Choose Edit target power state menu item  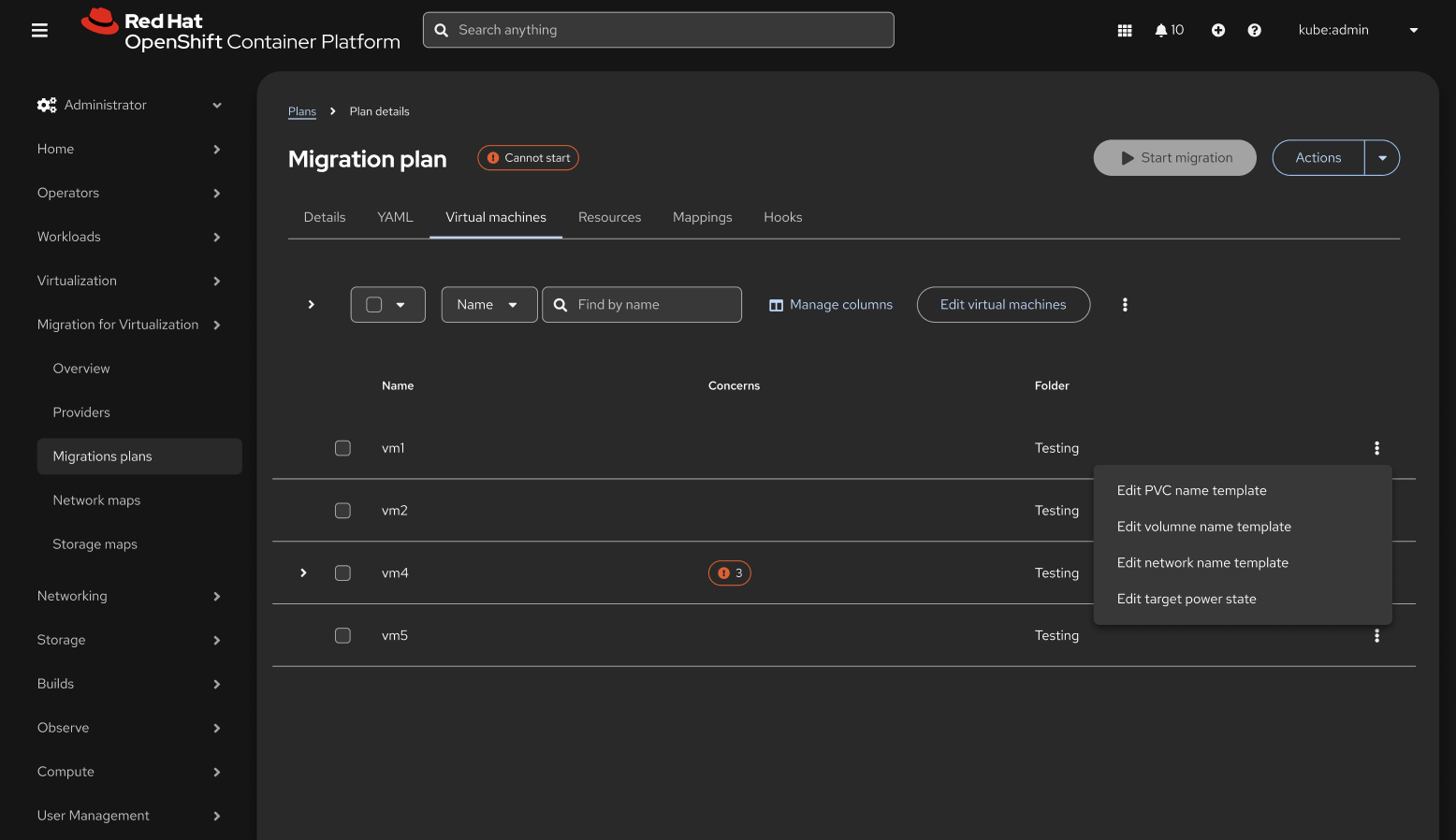tap(1186, 600)
